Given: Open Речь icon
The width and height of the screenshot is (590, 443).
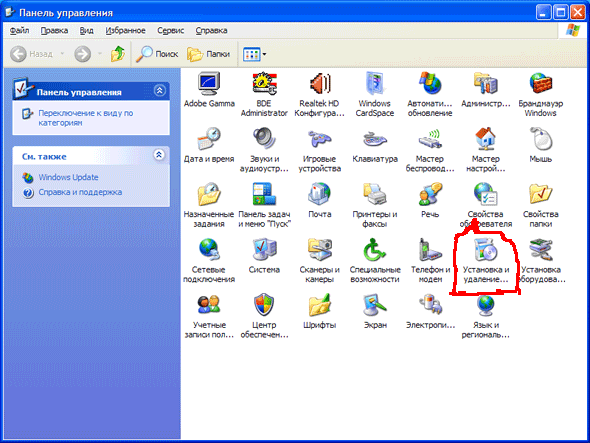Looking at the screenshot, I should 430,195.
